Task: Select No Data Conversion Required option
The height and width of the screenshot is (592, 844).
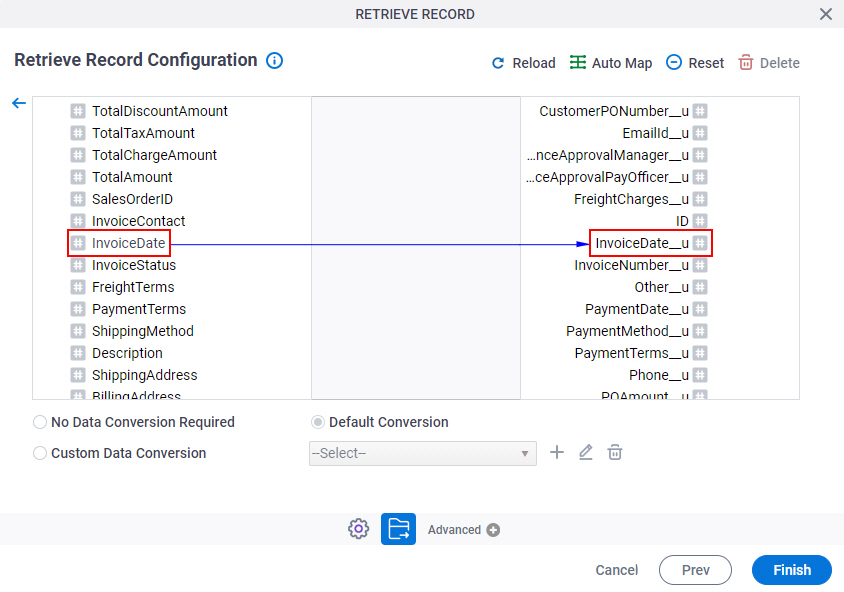Action: (40, 422)
